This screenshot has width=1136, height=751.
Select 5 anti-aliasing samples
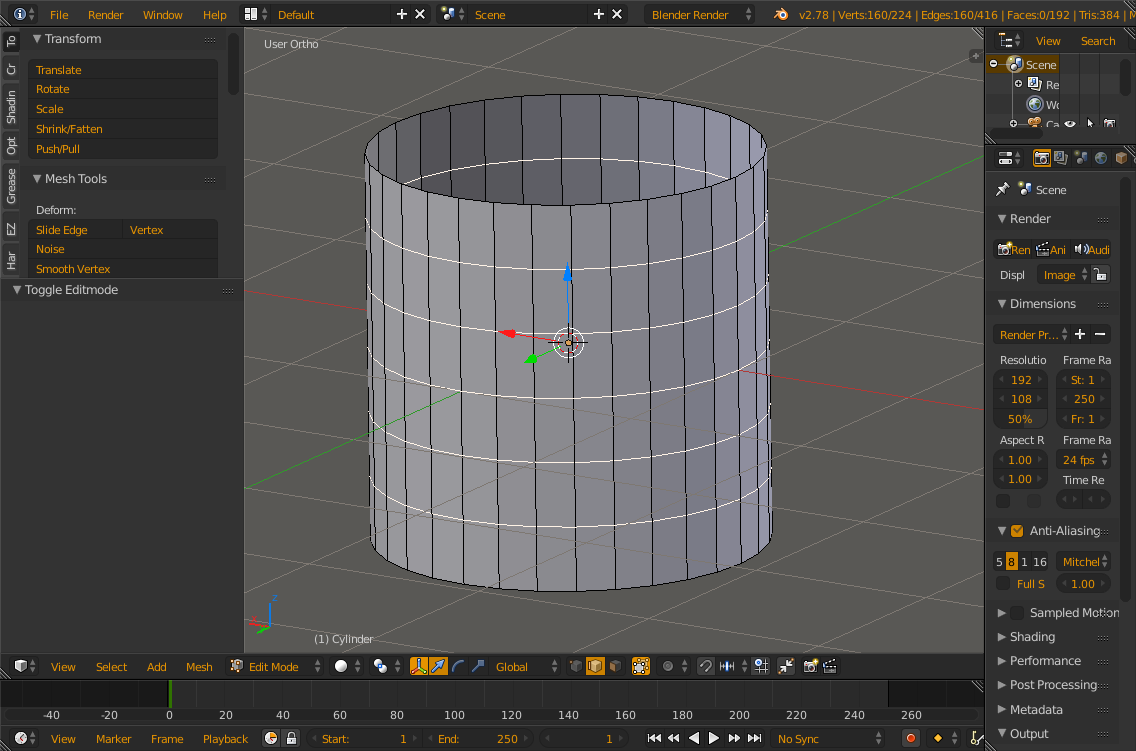tap(999, 561)
